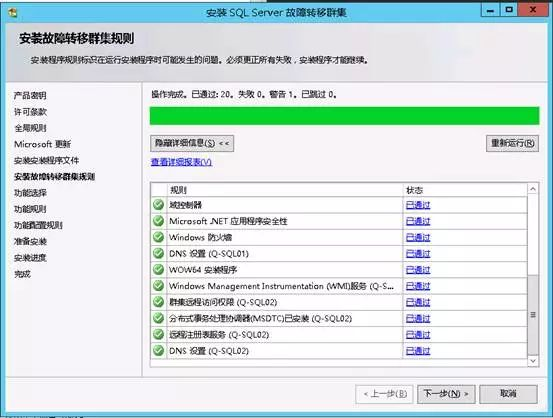
Task: Click the passed icon for 远程注册表服务 (Q-SQL02)
Action: [x=158, y=334]
